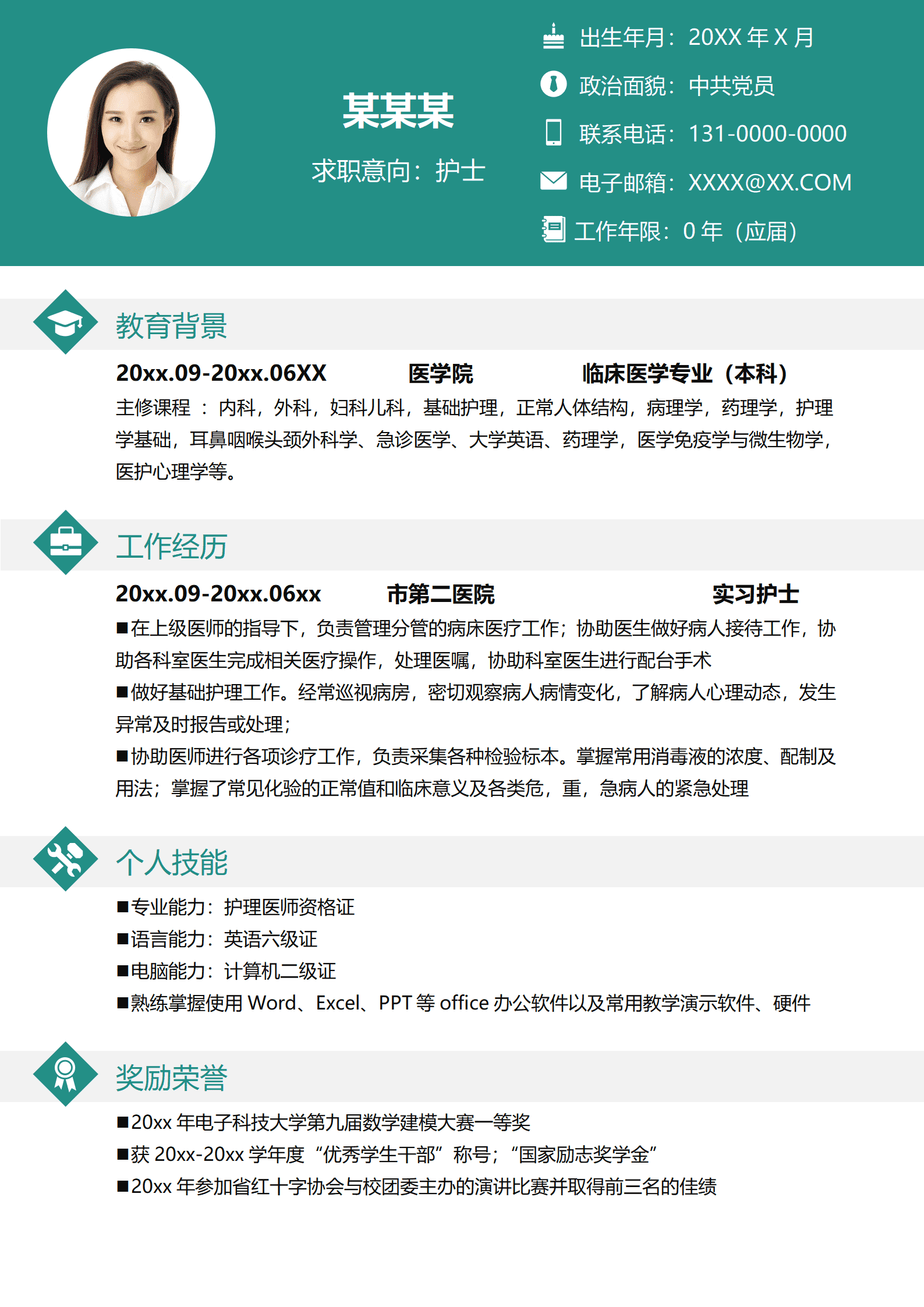Click the 个人技能 section heading
This screenshot has height=1307, width=924.
[171, 862]
